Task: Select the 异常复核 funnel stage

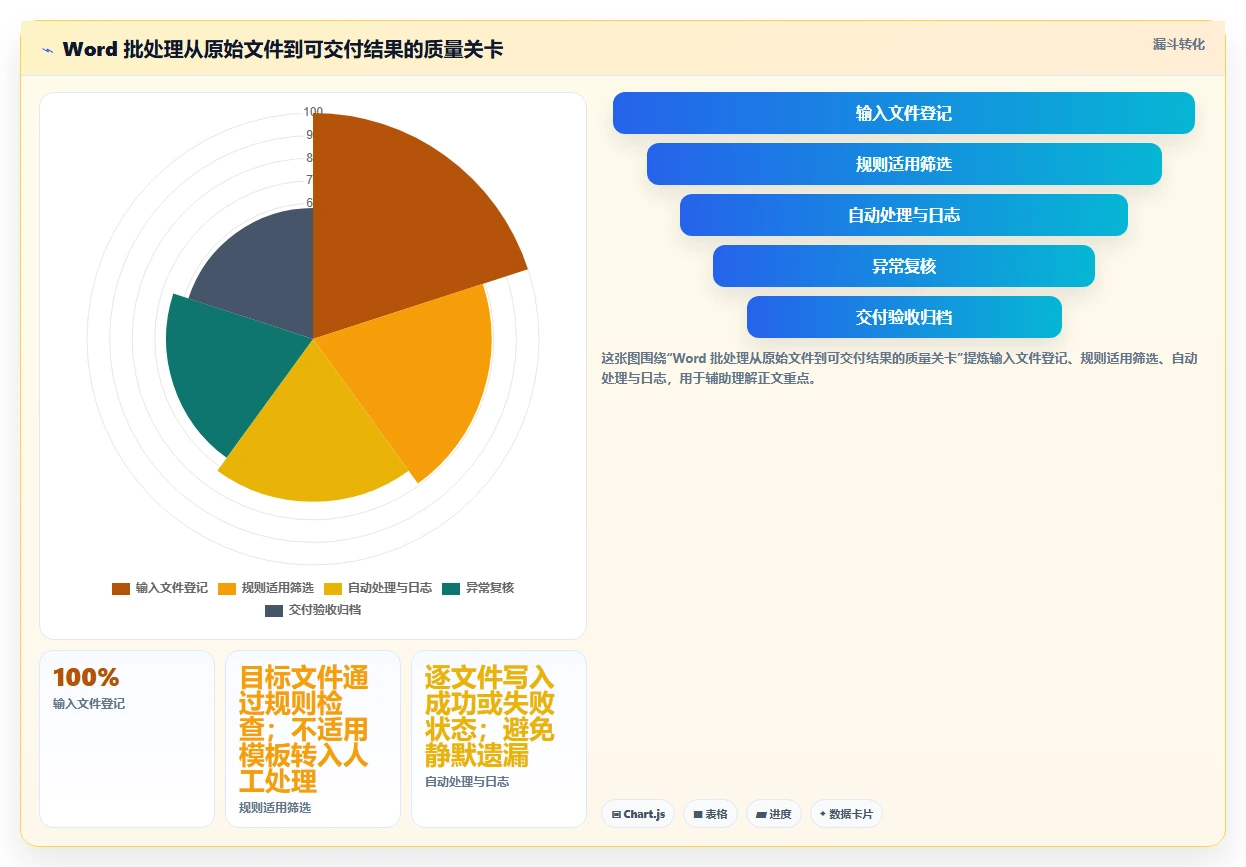Action: click(x=904, y=266)
